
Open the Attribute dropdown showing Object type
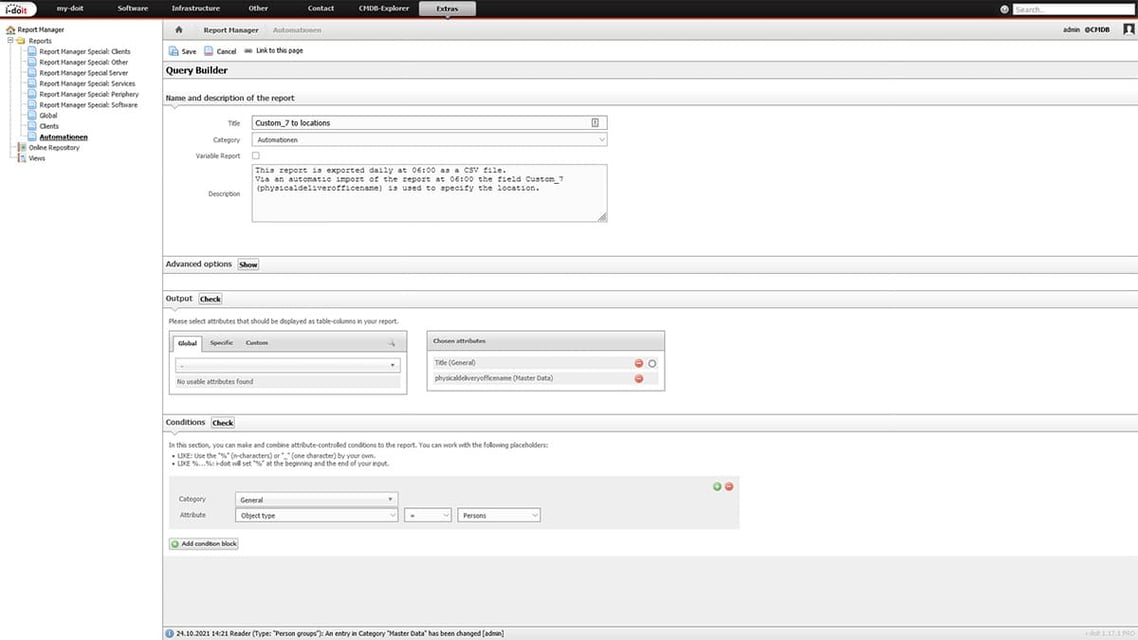click(316, 515)
